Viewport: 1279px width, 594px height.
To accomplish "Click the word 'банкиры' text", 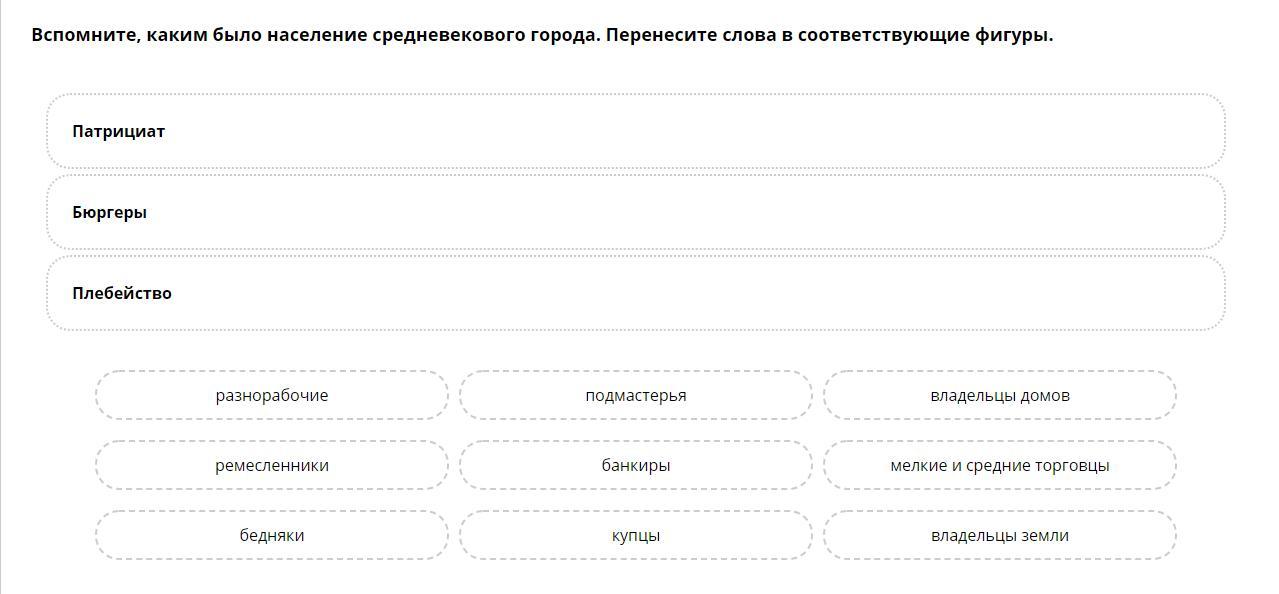I will point(636,465).
